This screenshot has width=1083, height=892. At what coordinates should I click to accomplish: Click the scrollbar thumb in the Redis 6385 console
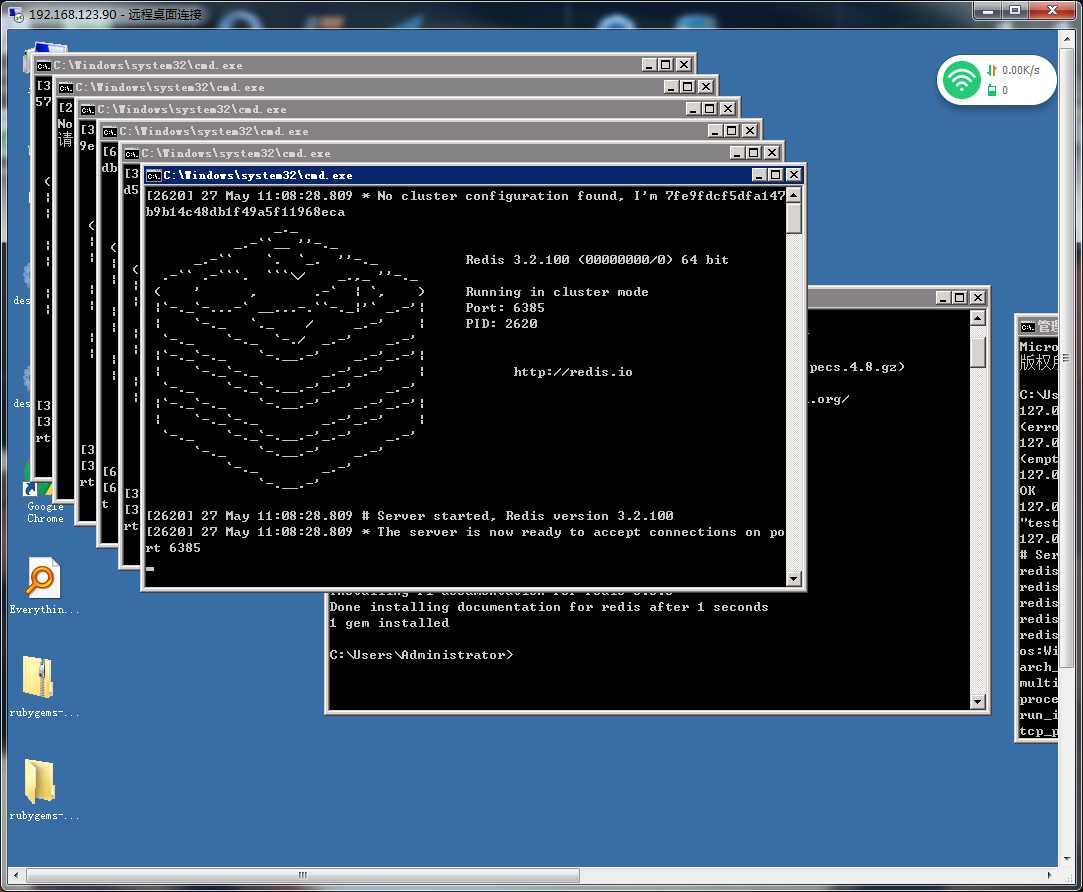(x=794, y=220)
